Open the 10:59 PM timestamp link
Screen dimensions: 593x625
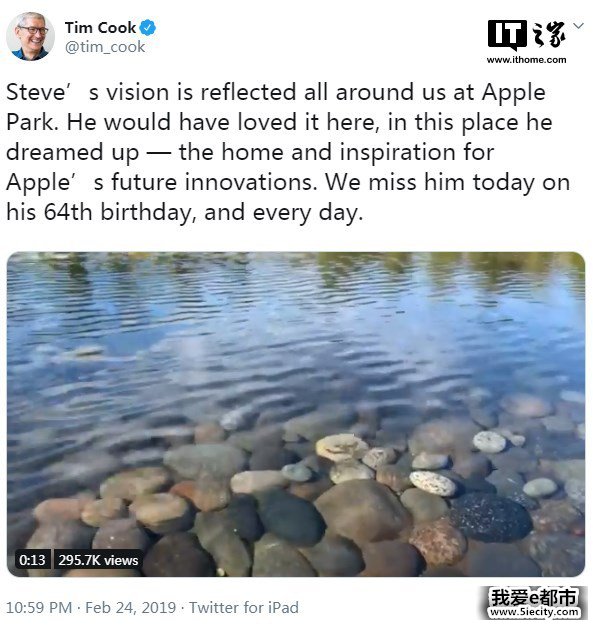coord(39,607)
